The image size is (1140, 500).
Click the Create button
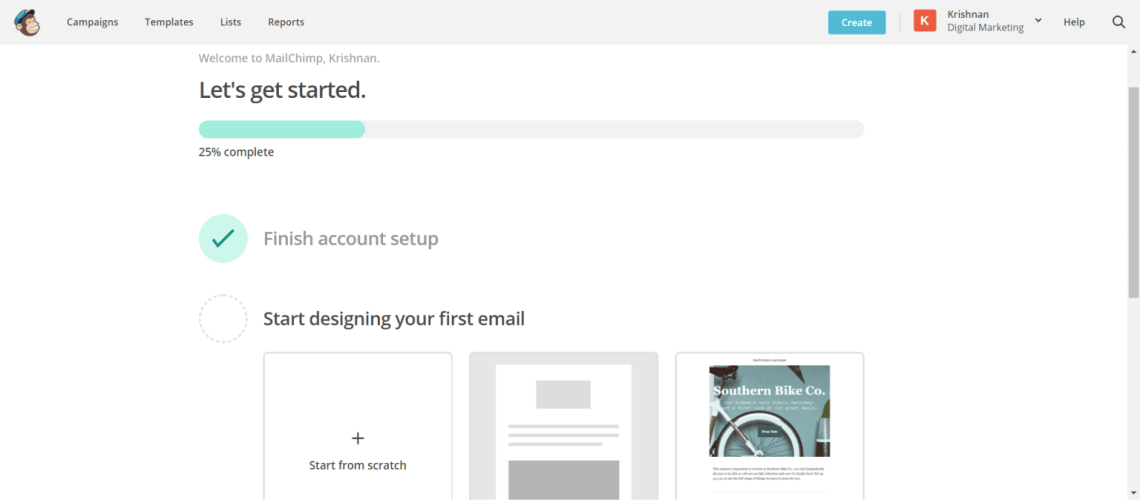tap(856, 23)
